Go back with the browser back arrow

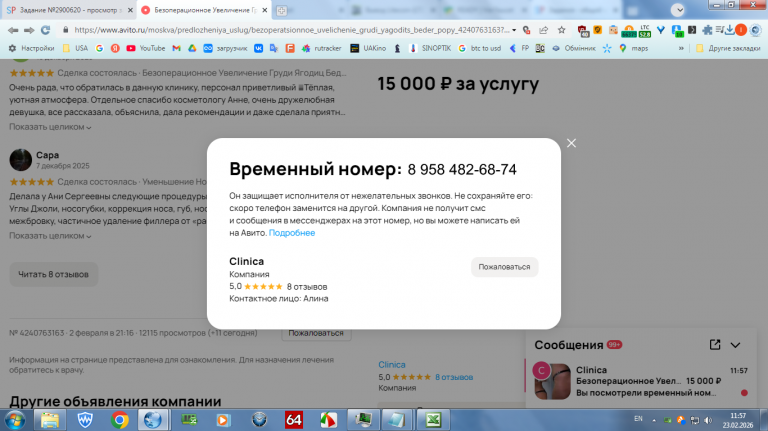click(x=13, y=30)
